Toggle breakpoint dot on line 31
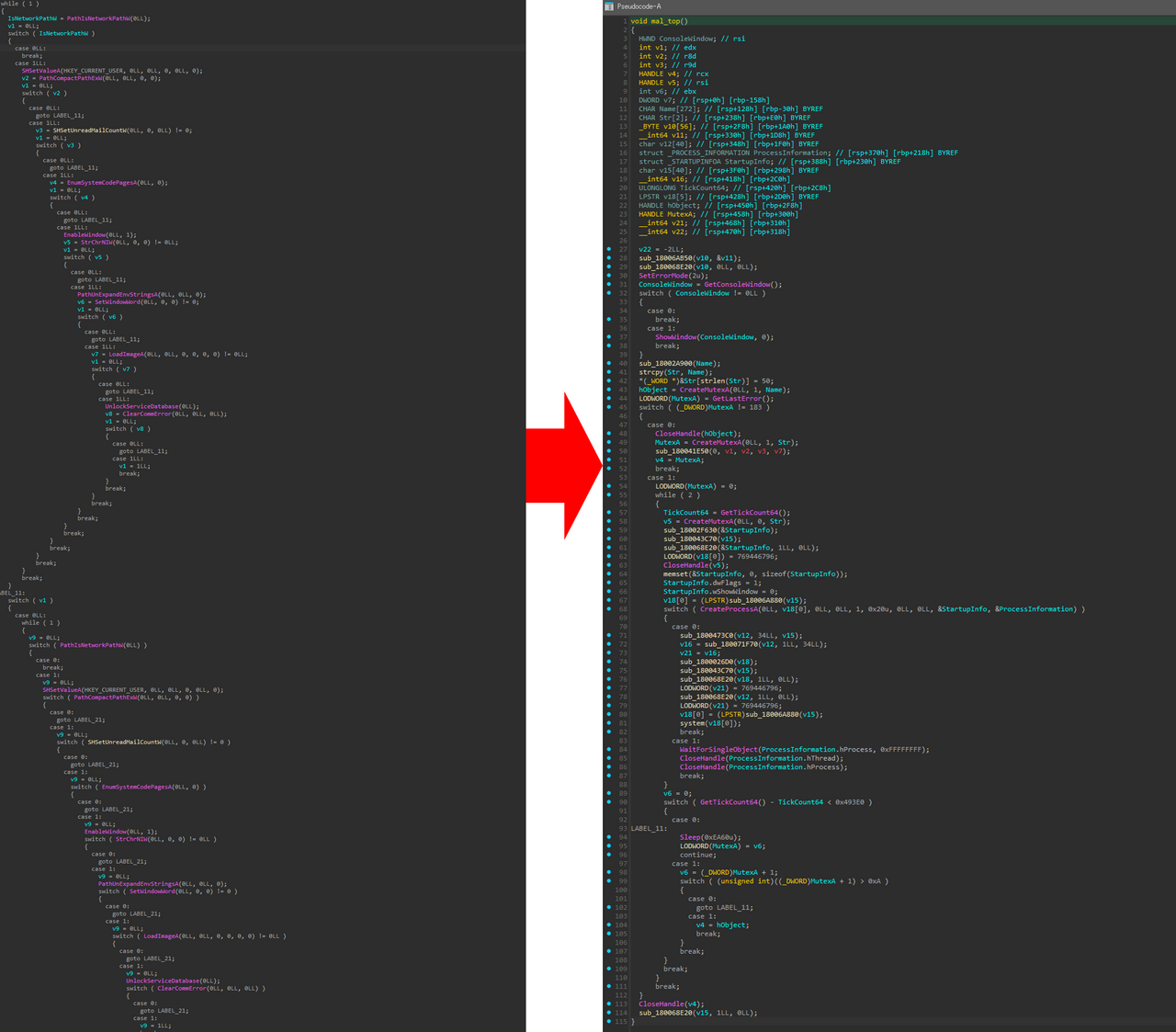 (608, 284)
